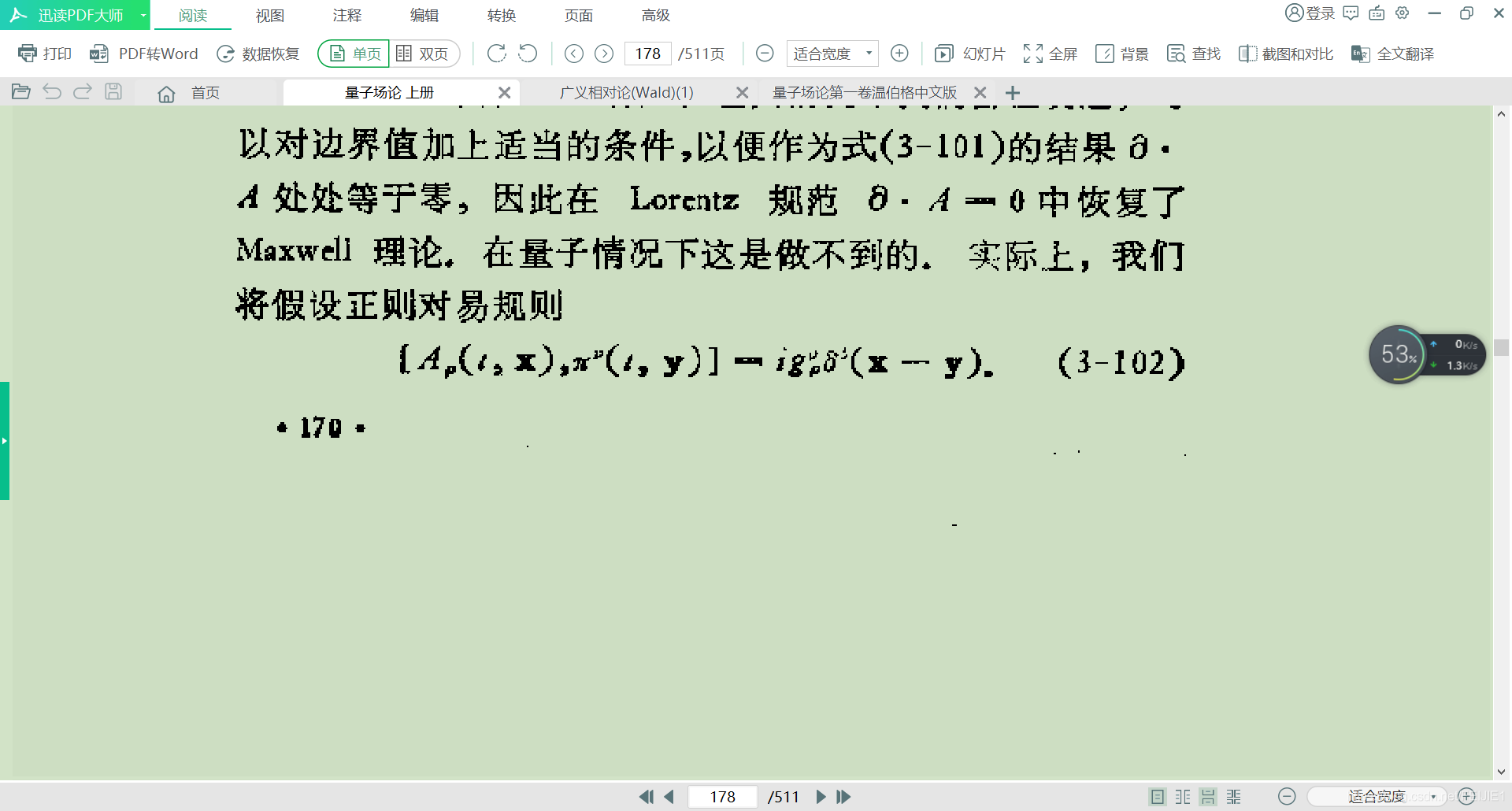
Task: Click scrollbar up arrow
Action: point(1502,114)
